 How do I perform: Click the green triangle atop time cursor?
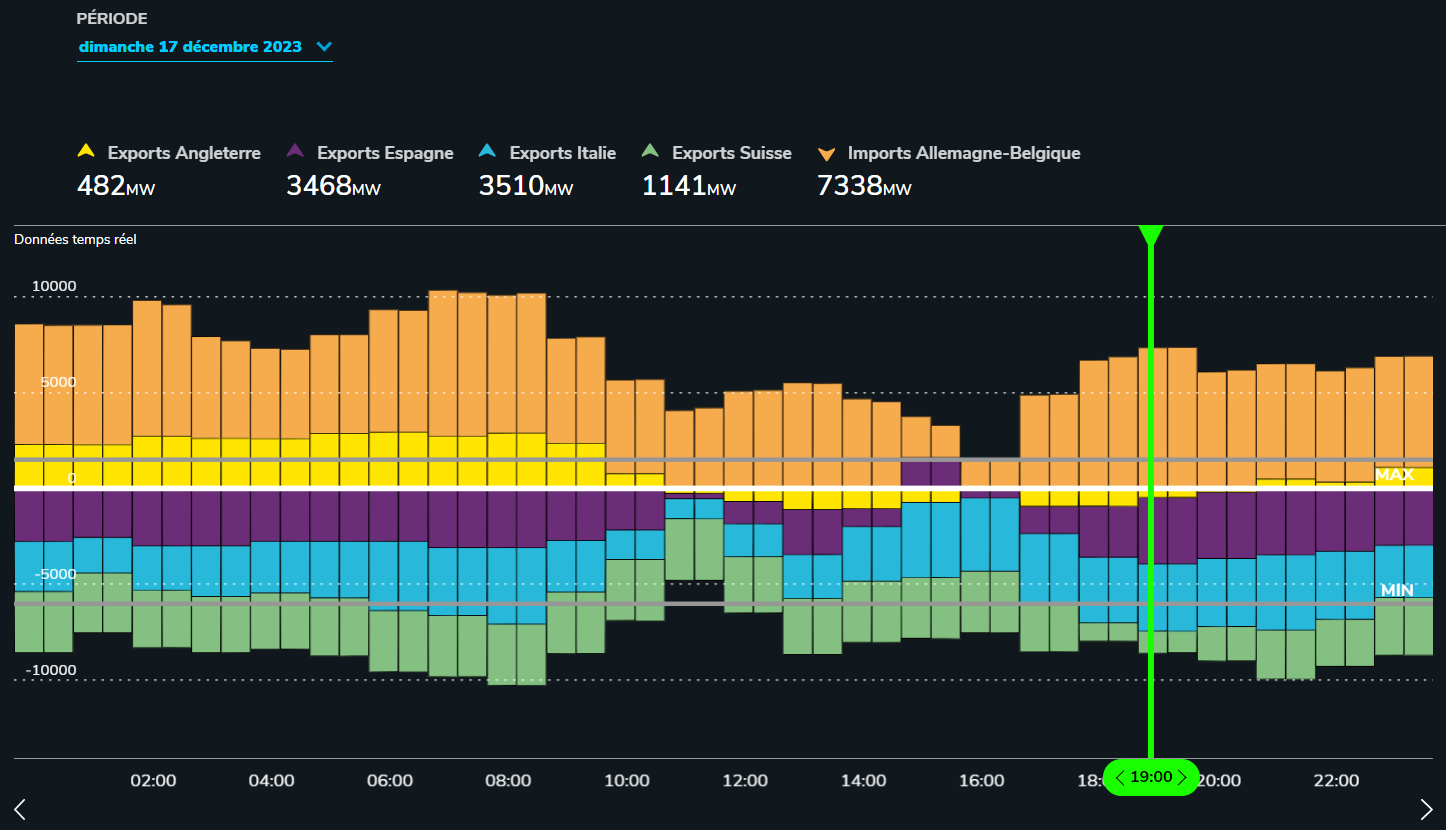(x=1151, y=235)
